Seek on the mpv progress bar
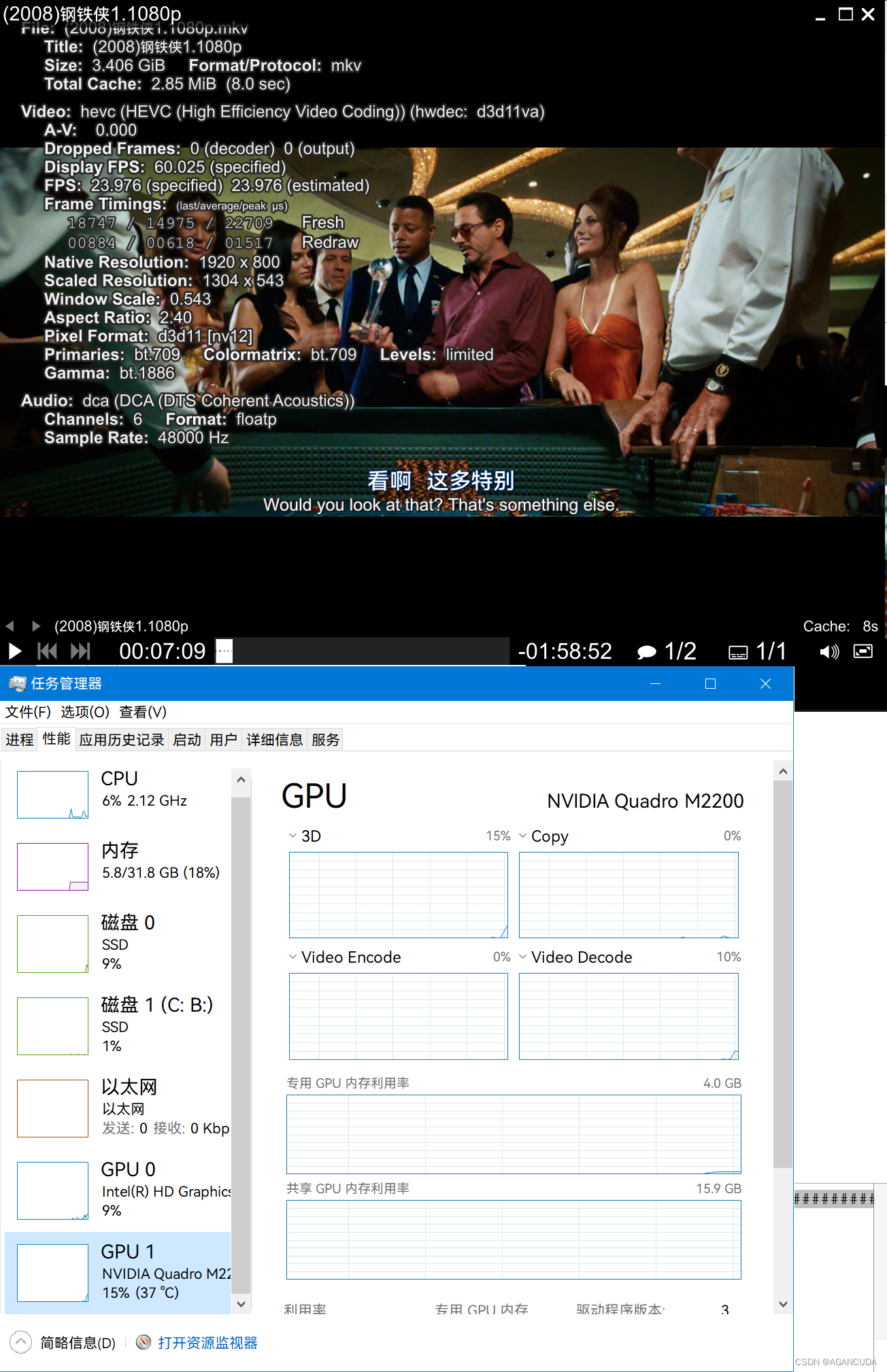The width and height of the screenshot is (887, 1372). [x=363, y=651]
